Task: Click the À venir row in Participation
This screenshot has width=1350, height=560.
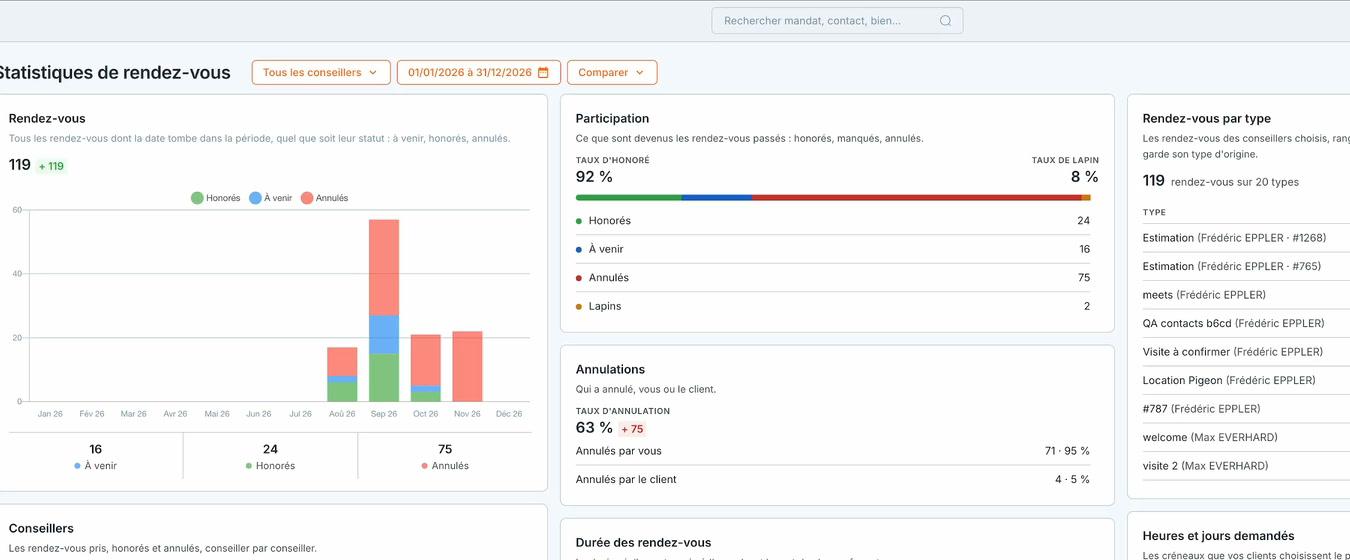Action: coord(833,249)
